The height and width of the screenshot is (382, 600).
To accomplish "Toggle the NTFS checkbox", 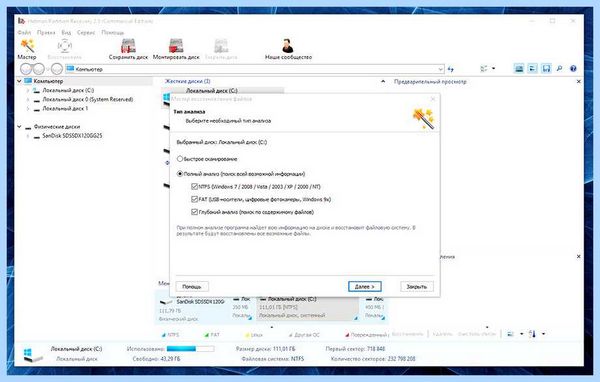I will (194, 186).
